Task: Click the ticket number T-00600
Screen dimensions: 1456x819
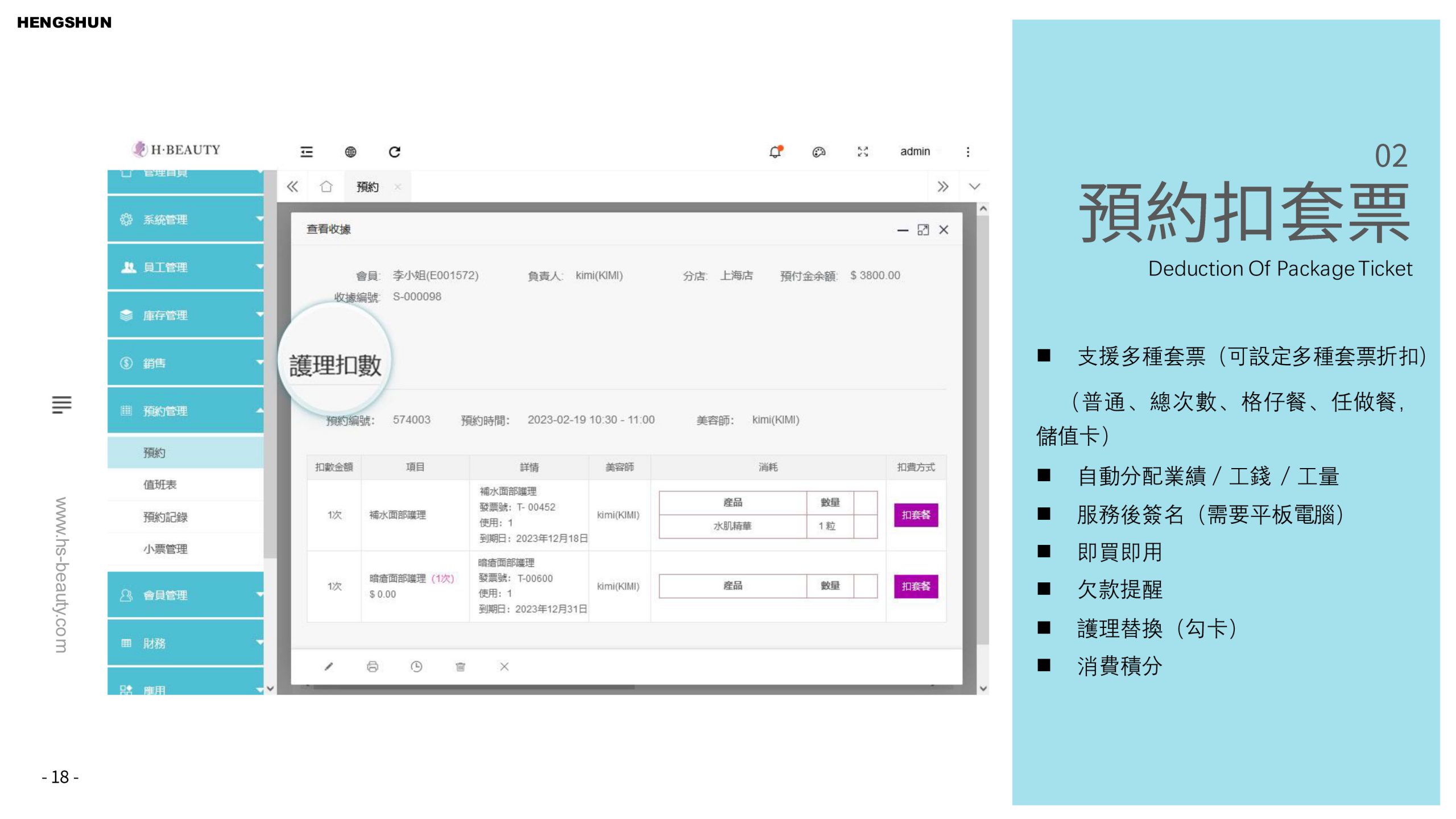Action: click(x=535, y=578)
